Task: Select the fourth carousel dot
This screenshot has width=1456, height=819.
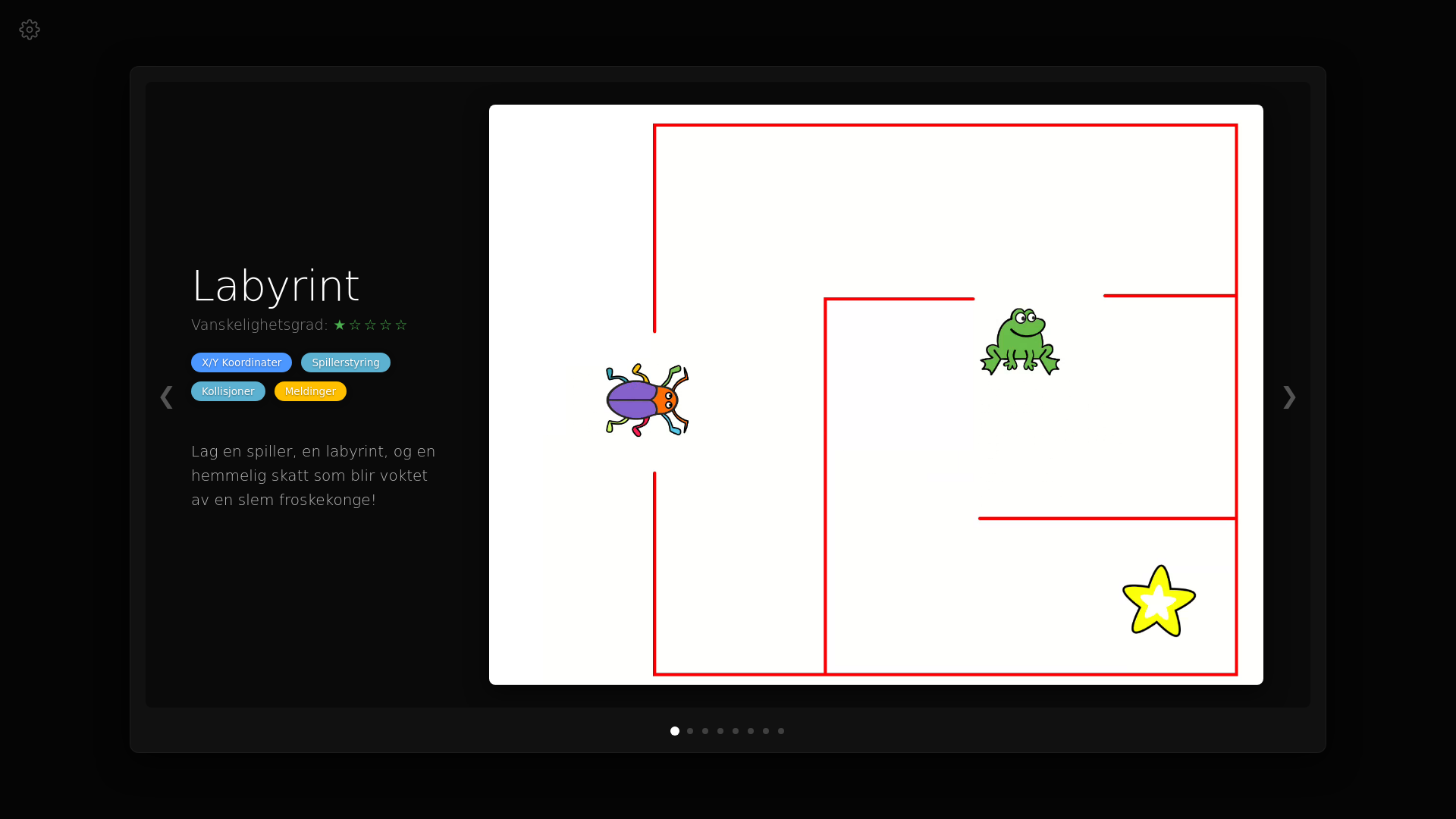Action: (x=720, y=731)
